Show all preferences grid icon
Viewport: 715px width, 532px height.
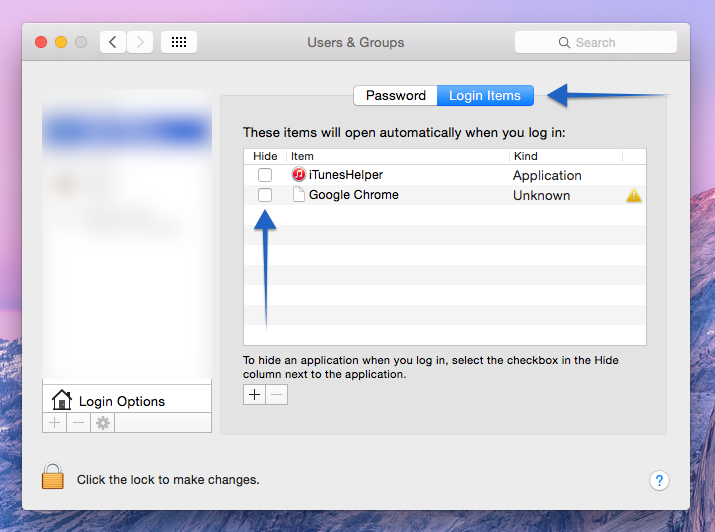point(179,42)
